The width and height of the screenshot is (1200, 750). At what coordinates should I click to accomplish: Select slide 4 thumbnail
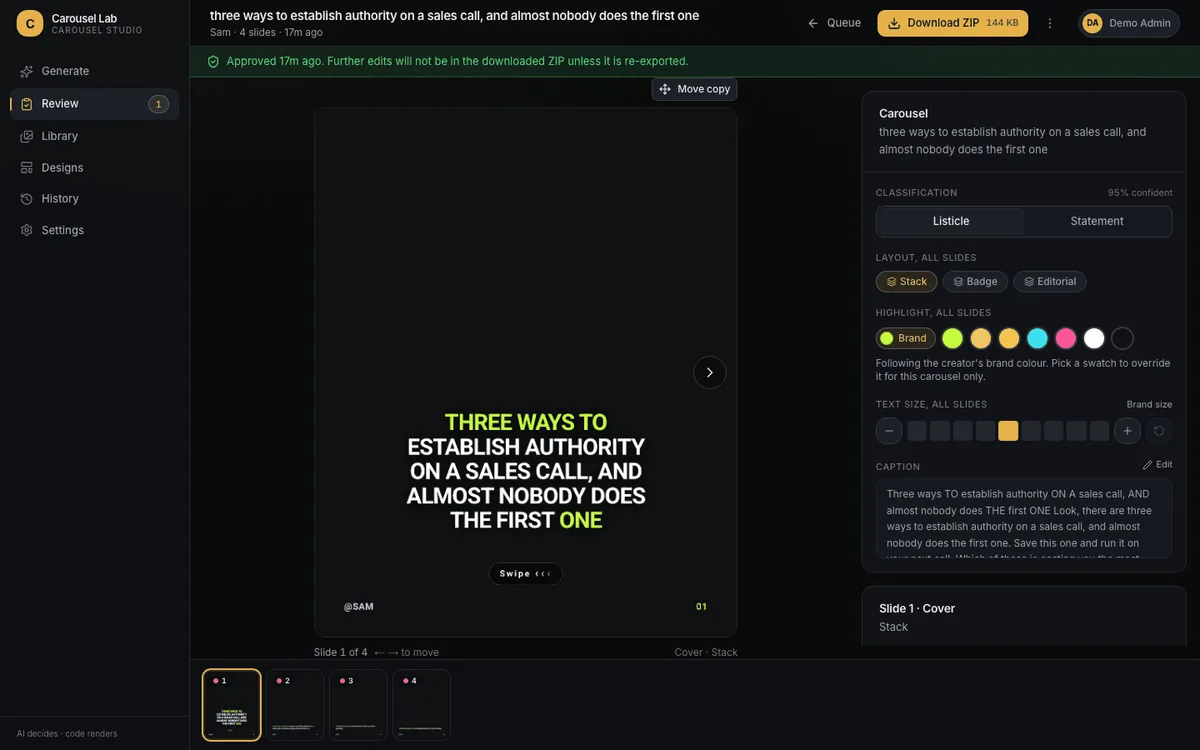tap(421, 705)
